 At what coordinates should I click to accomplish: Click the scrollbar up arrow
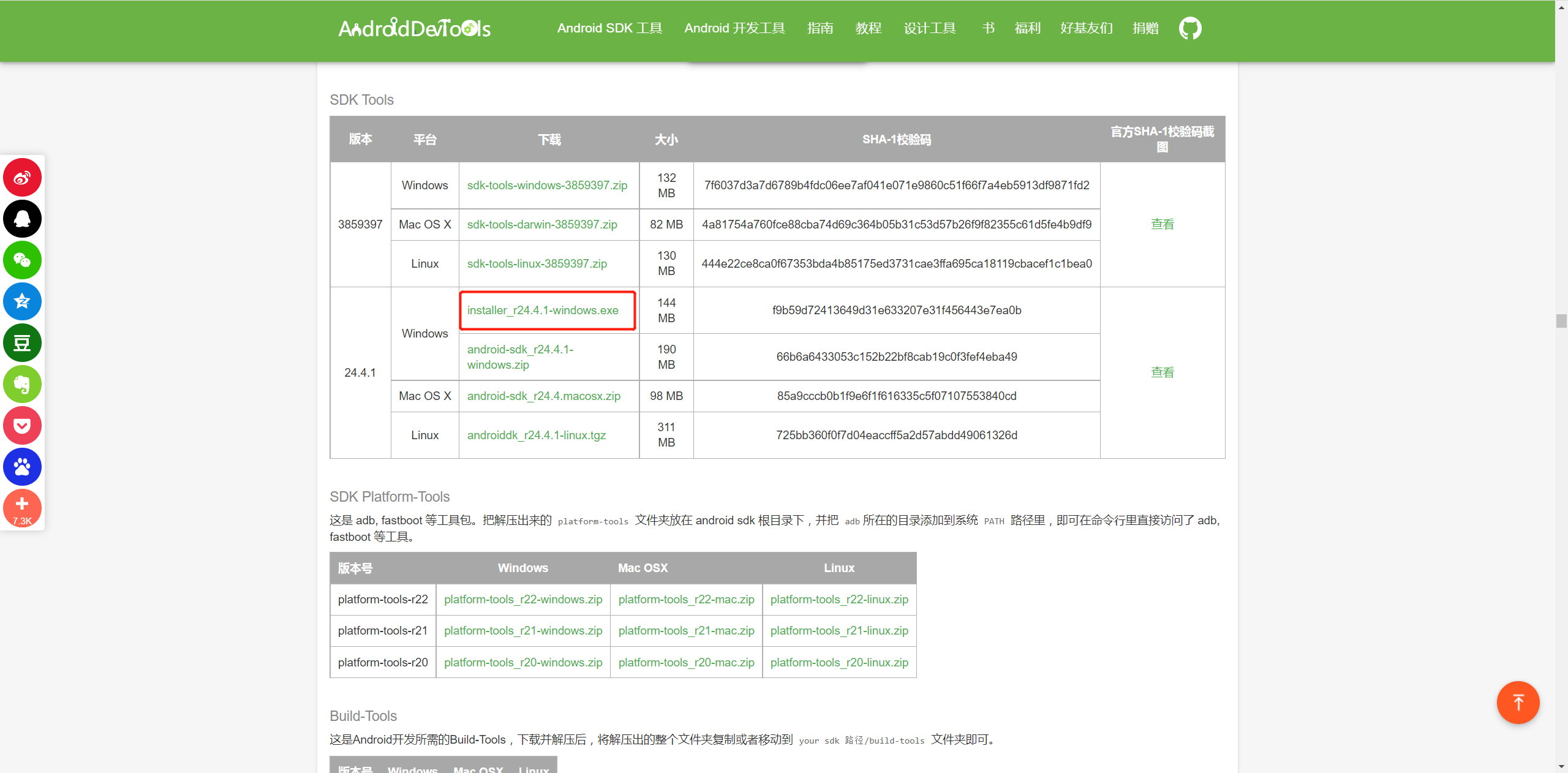tap(1561, 6)
